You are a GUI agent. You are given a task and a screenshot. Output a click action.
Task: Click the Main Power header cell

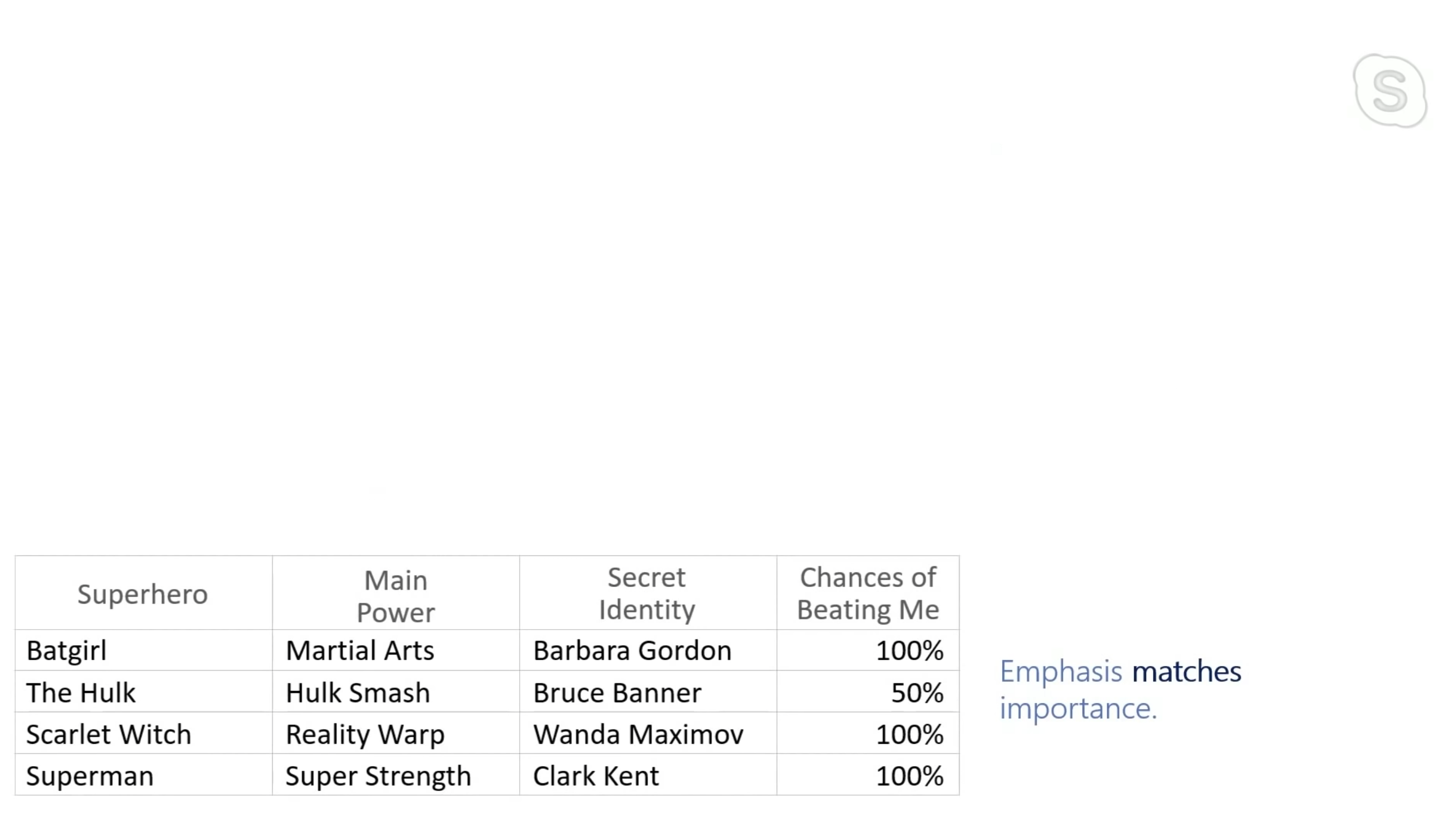click(x=396, y=596)
